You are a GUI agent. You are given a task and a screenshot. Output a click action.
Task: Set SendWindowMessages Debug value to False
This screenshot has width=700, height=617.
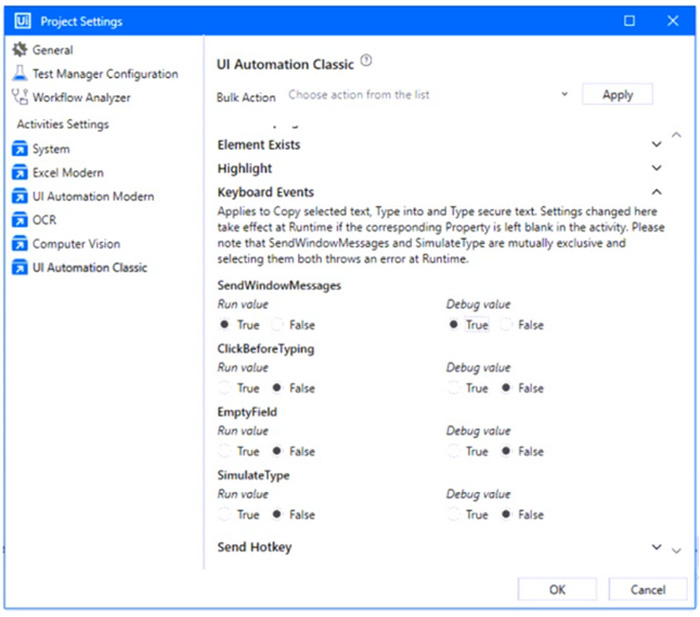point(506,324)
